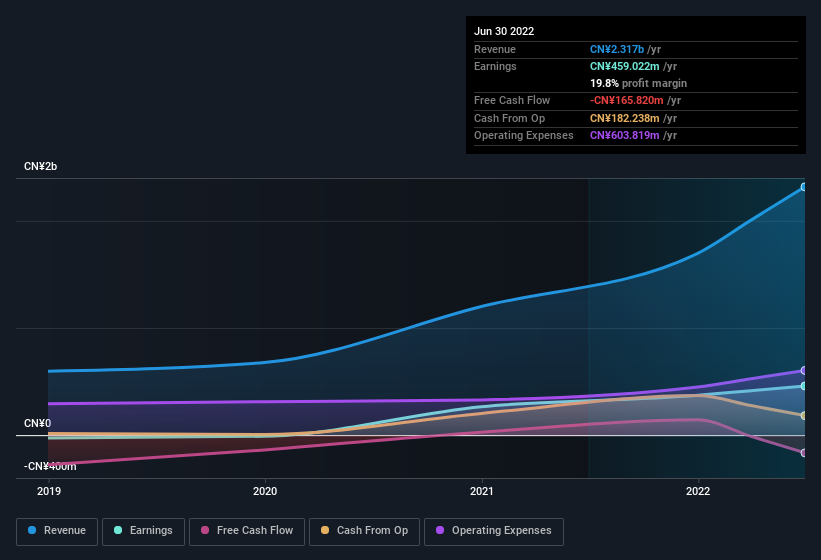Click the 2020 x-axis label
Image resolution: width=821 pixels, height=560 pixels.
[x=265, y=491]
